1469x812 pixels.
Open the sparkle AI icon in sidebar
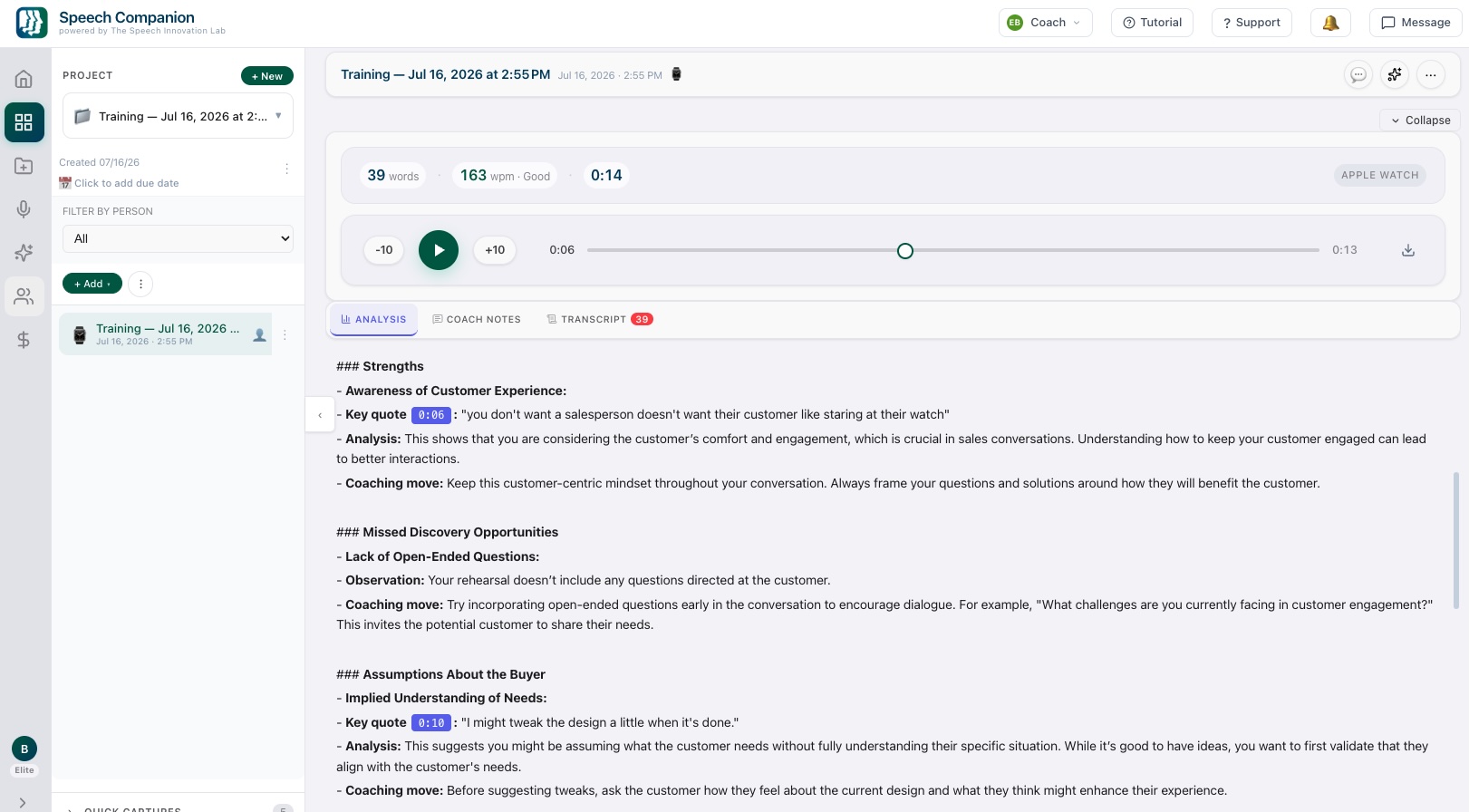pyautogui.click(x=24, y=253)
